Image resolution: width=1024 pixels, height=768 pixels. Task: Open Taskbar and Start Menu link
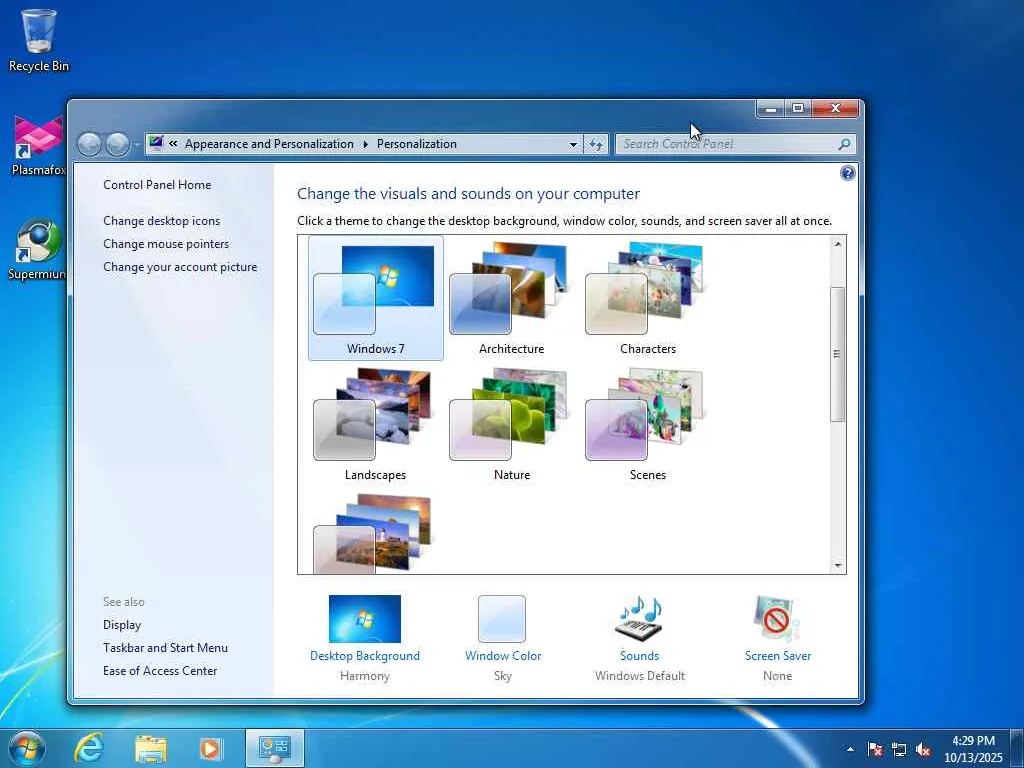tap(165, 648)
